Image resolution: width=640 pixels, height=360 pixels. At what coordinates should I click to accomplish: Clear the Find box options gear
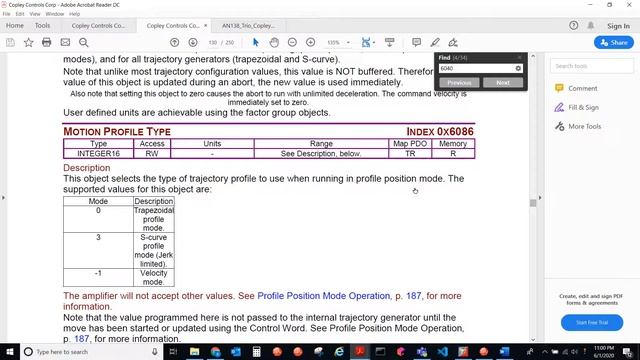point(518,69)
